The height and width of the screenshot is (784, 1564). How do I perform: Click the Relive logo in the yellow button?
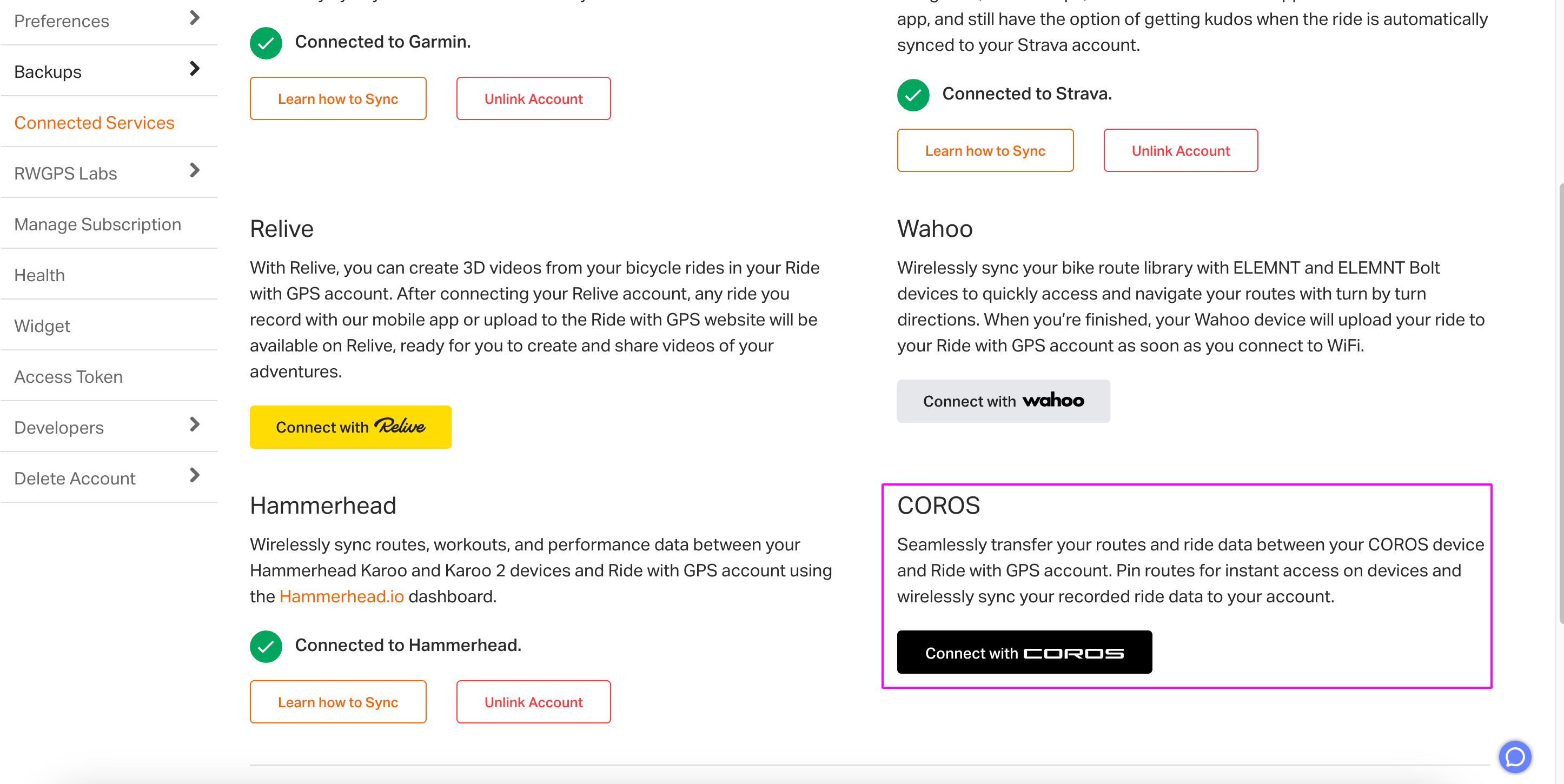[x=400, y=426]
